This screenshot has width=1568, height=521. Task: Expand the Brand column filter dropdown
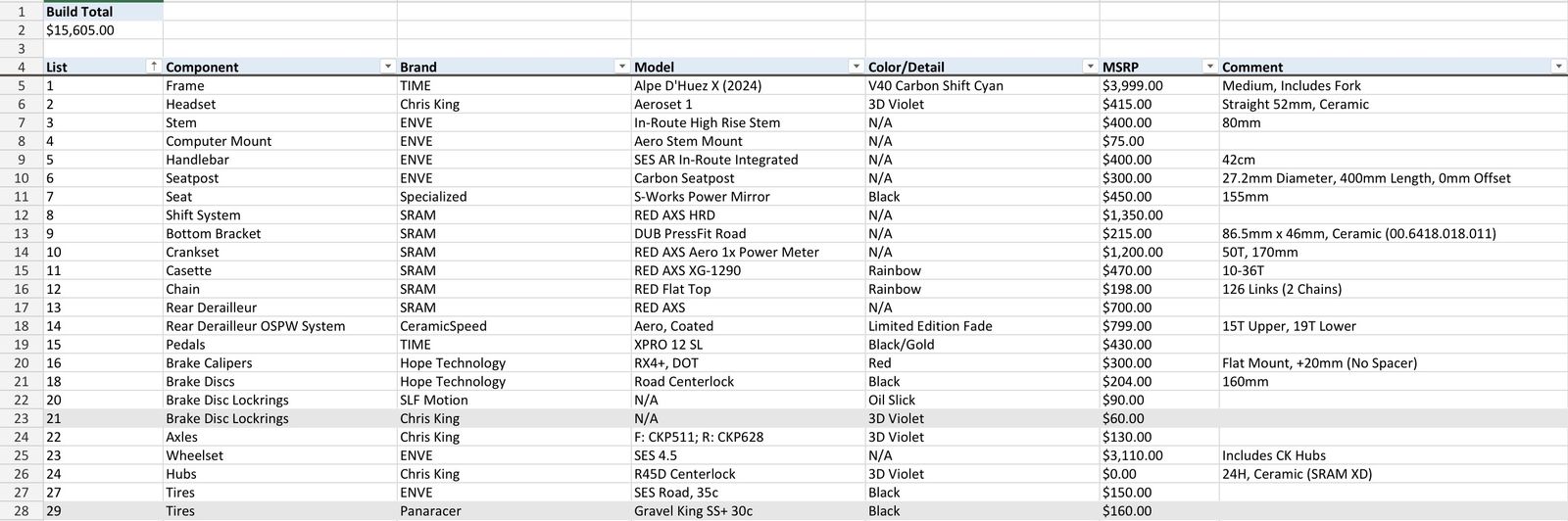[x=621, y=67]
